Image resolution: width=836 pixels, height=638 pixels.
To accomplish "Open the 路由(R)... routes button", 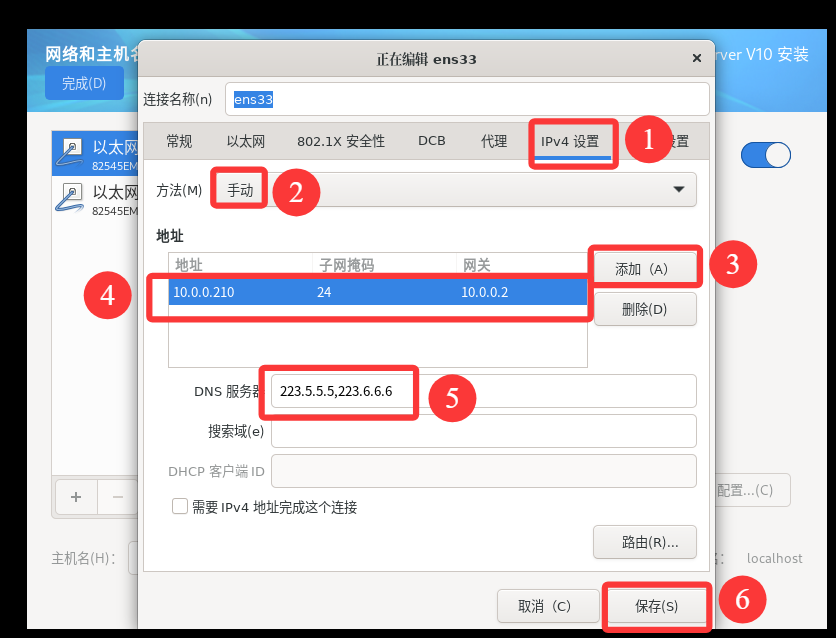I will point(644,542).
